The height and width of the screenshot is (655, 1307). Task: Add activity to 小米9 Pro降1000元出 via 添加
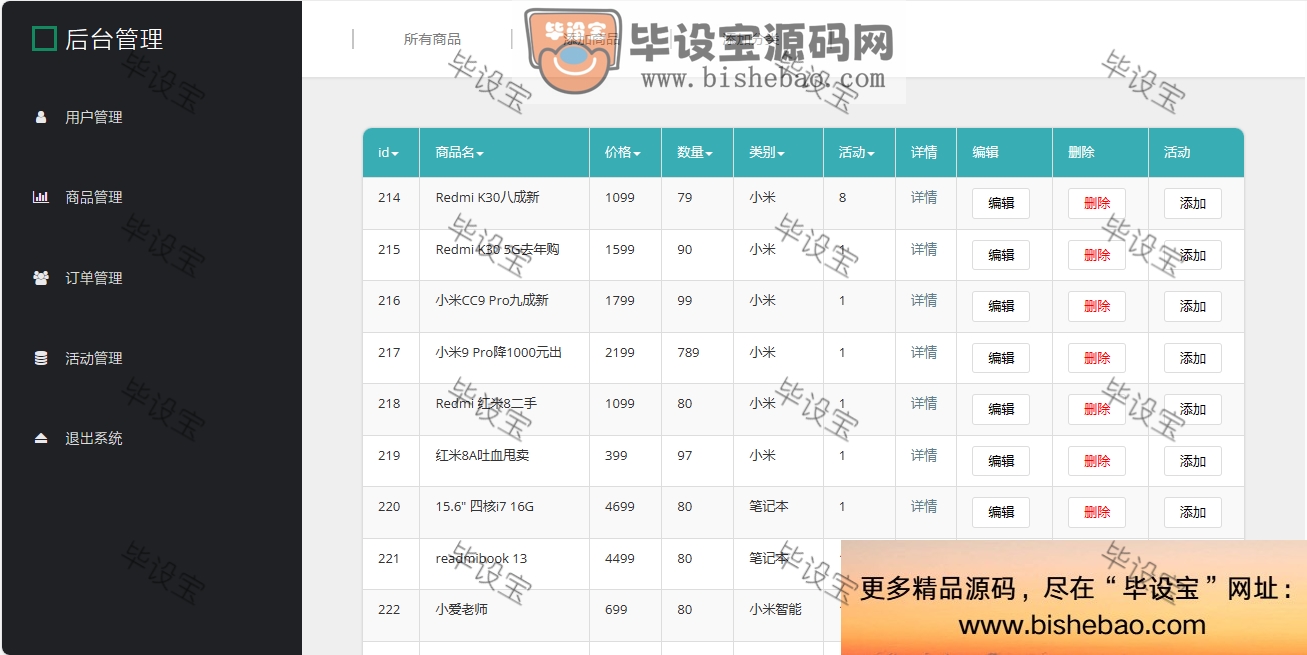tap(1193, 358)
